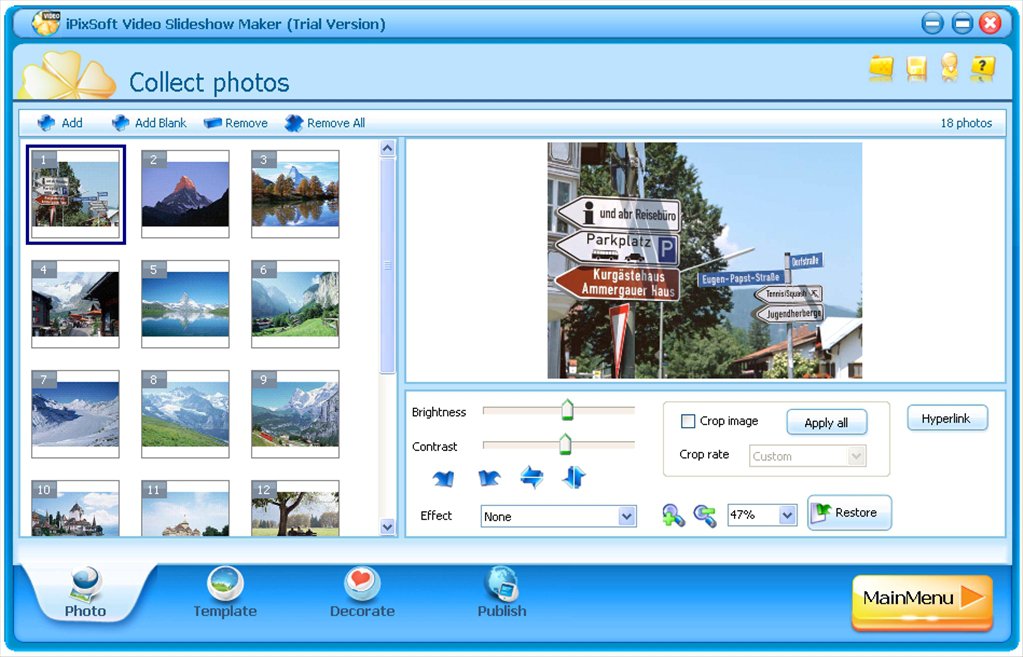Click the Brightness slider handle
This screenshot has width=1023, height=657.
567,409
